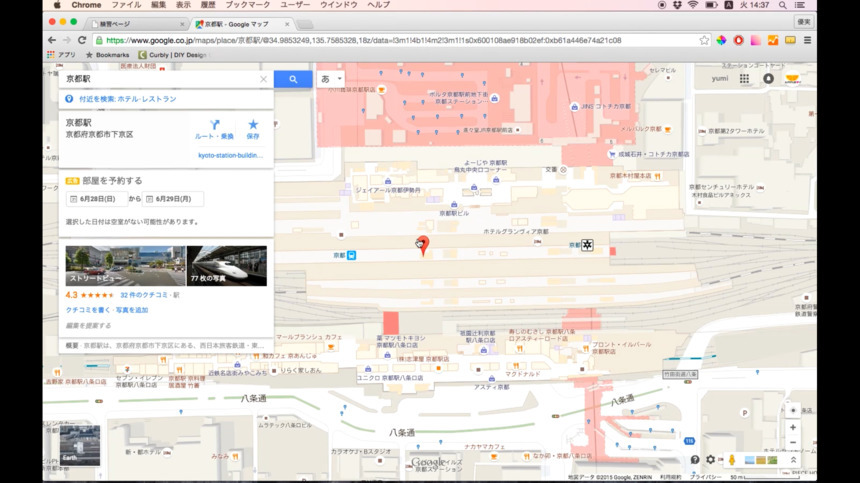Screen dimensions: 860x483
Task: Open nearby search 付近を検索 link
Action: tap(128, 99)
